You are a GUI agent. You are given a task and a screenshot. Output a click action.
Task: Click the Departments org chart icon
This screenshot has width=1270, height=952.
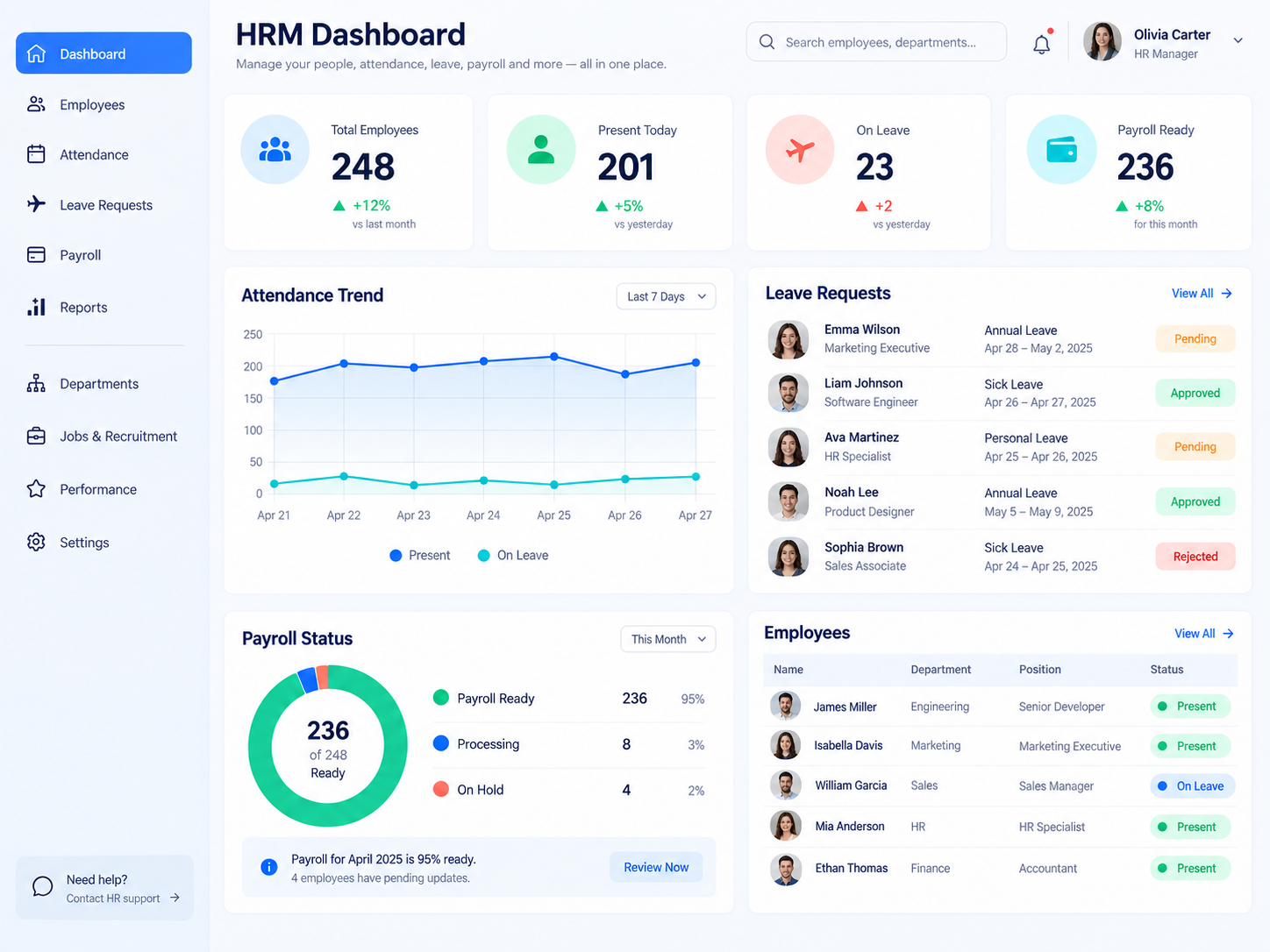pos(36,383)
